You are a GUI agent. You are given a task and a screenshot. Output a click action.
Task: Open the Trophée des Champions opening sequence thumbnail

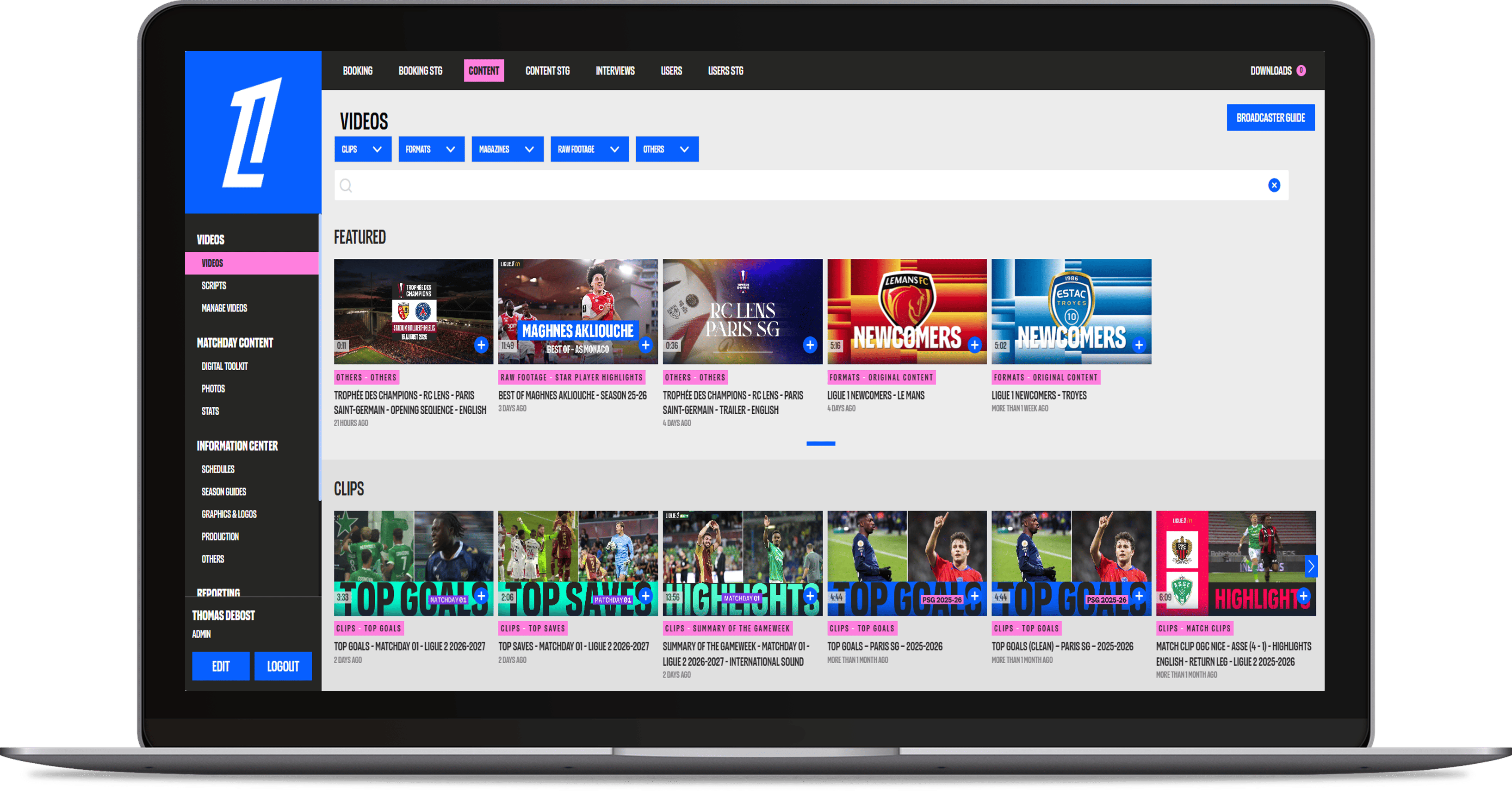tap(414, 311)
